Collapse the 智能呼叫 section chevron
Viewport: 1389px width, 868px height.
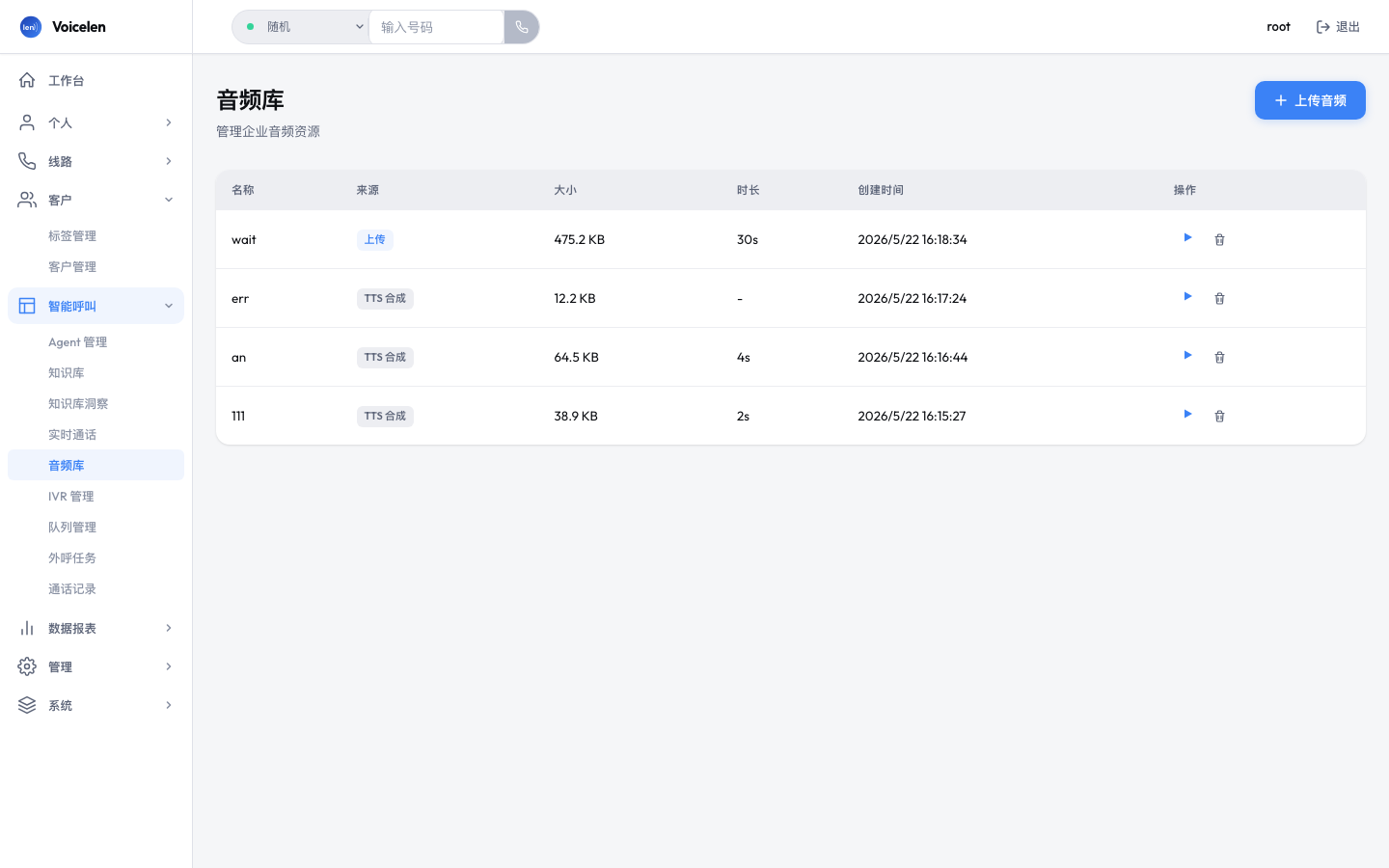coord(169,306)
